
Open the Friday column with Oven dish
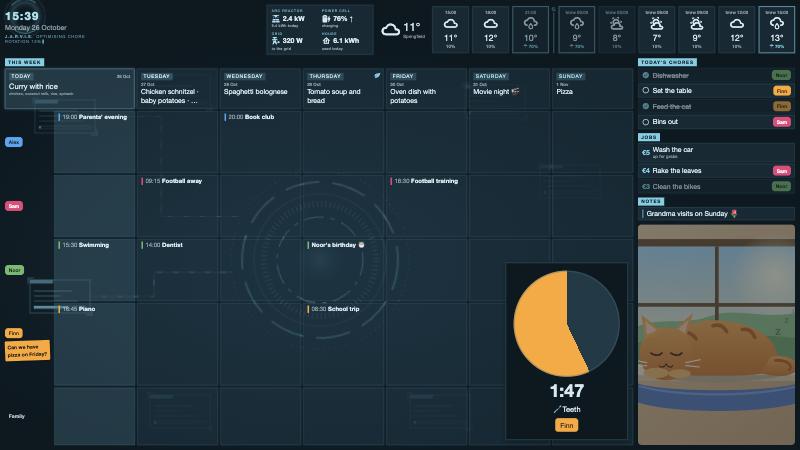tap(427, 89)
